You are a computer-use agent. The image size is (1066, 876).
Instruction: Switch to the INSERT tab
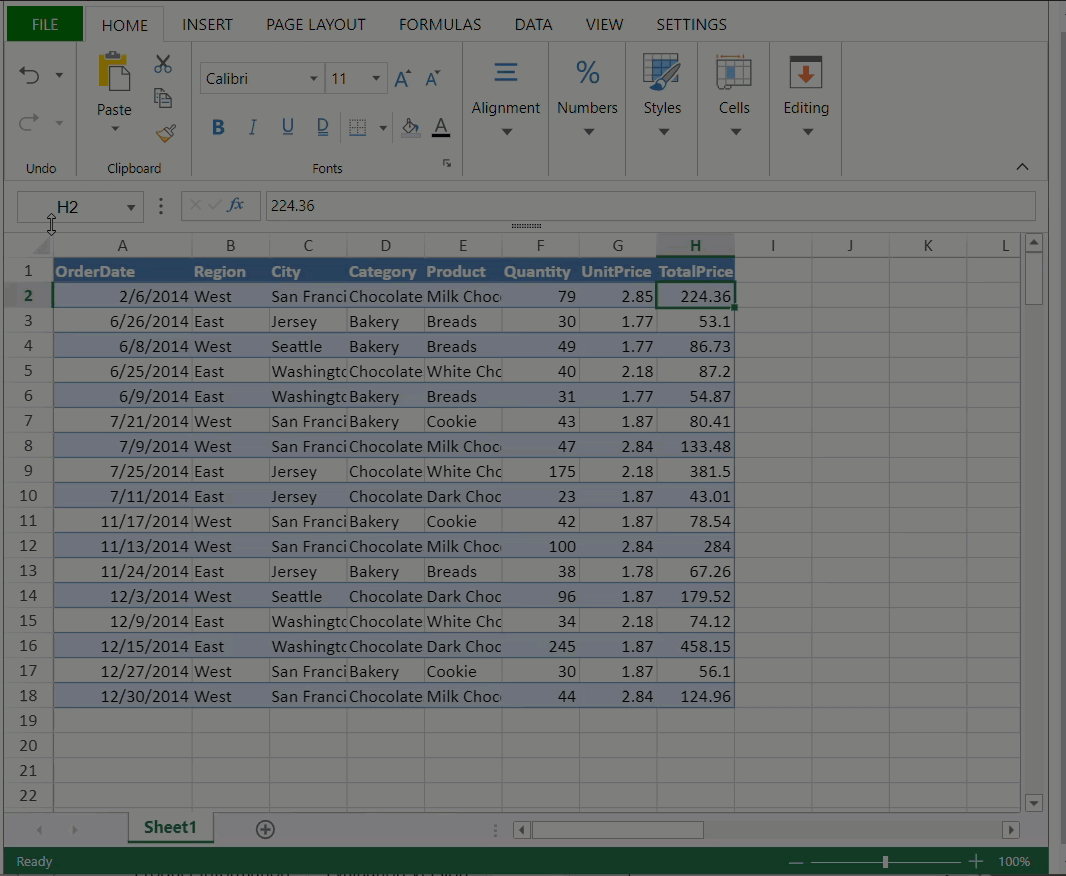click(207, 24)
